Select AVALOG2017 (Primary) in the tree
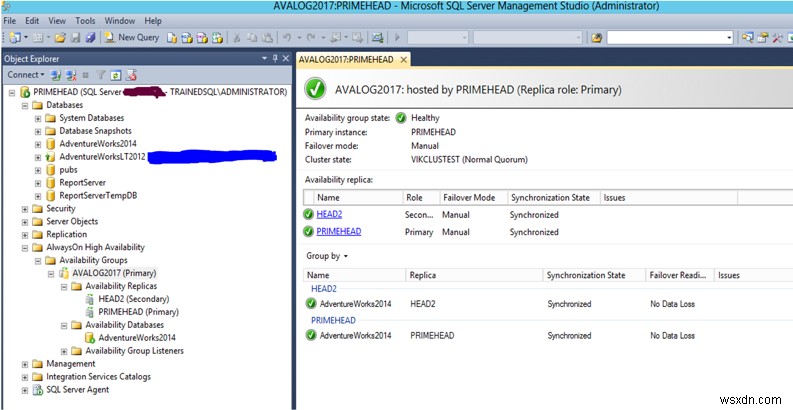The image size is (793, 410). coord(114,274)
